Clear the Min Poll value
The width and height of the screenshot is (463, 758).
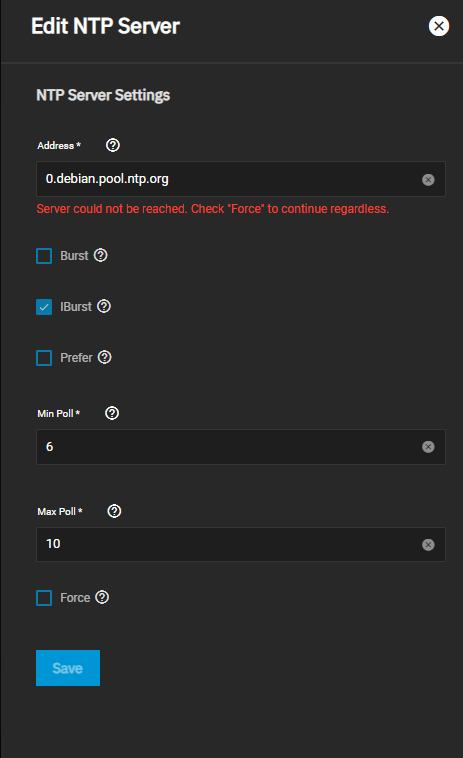pyautogui.click(x=428, y=447)
